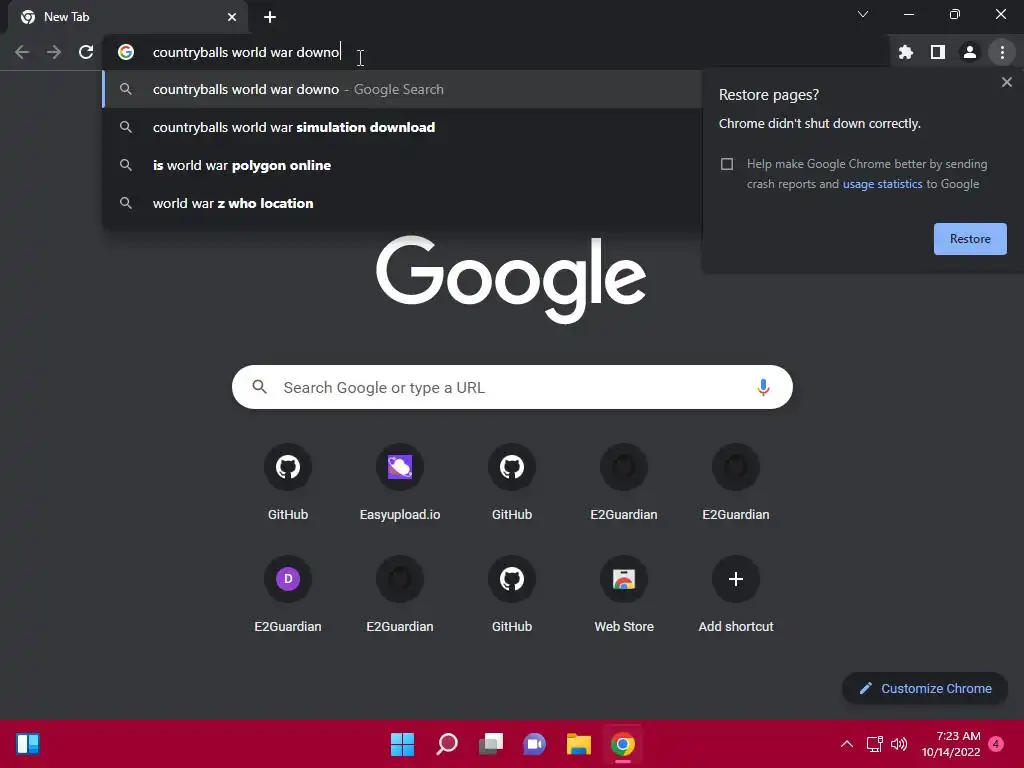The image size is (1024, 768).
Task: Select the New Tab tab
Action: click(x=127, y=17)
